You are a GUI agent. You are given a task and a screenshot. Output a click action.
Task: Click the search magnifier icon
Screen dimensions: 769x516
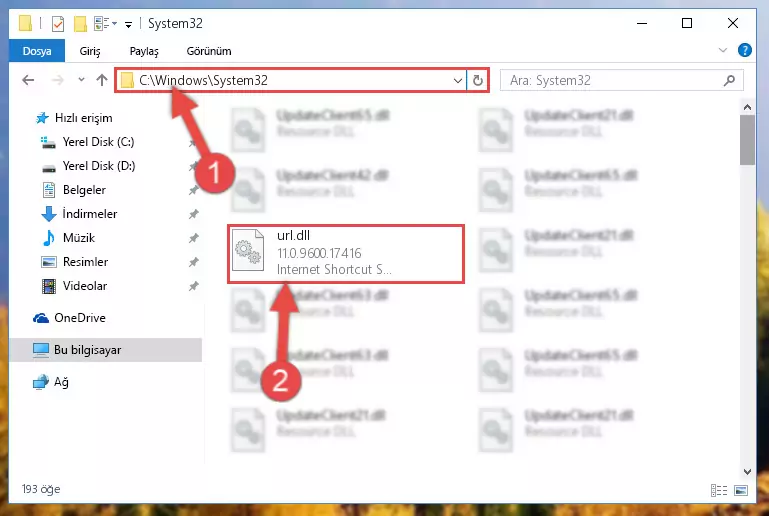pyautogui.click(x=729, y=80)
